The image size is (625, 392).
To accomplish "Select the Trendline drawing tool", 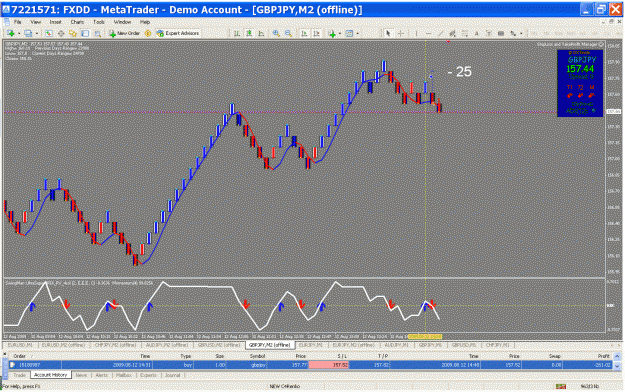I will pos(440,33).
